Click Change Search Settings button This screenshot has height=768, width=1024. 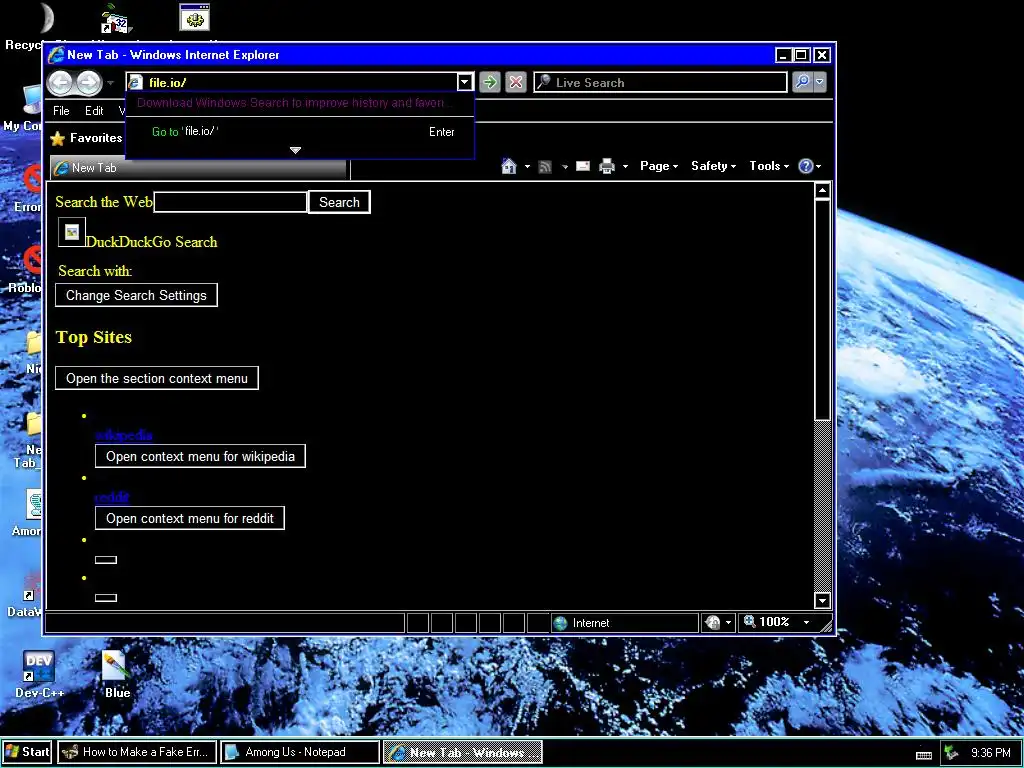pos(136,295)
